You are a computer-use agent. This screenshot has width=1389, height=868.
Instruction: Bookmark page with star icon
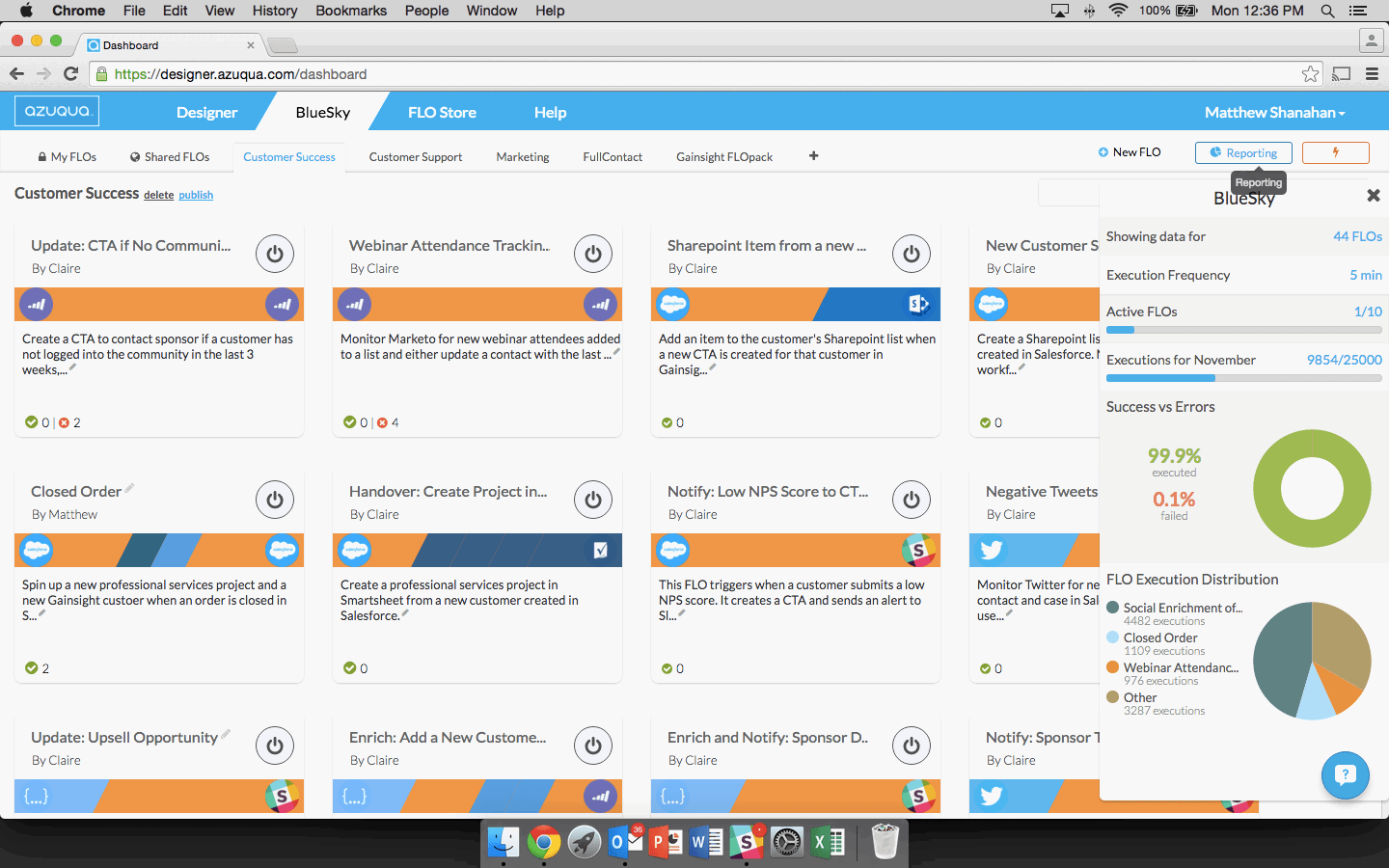pos(1310,73)
